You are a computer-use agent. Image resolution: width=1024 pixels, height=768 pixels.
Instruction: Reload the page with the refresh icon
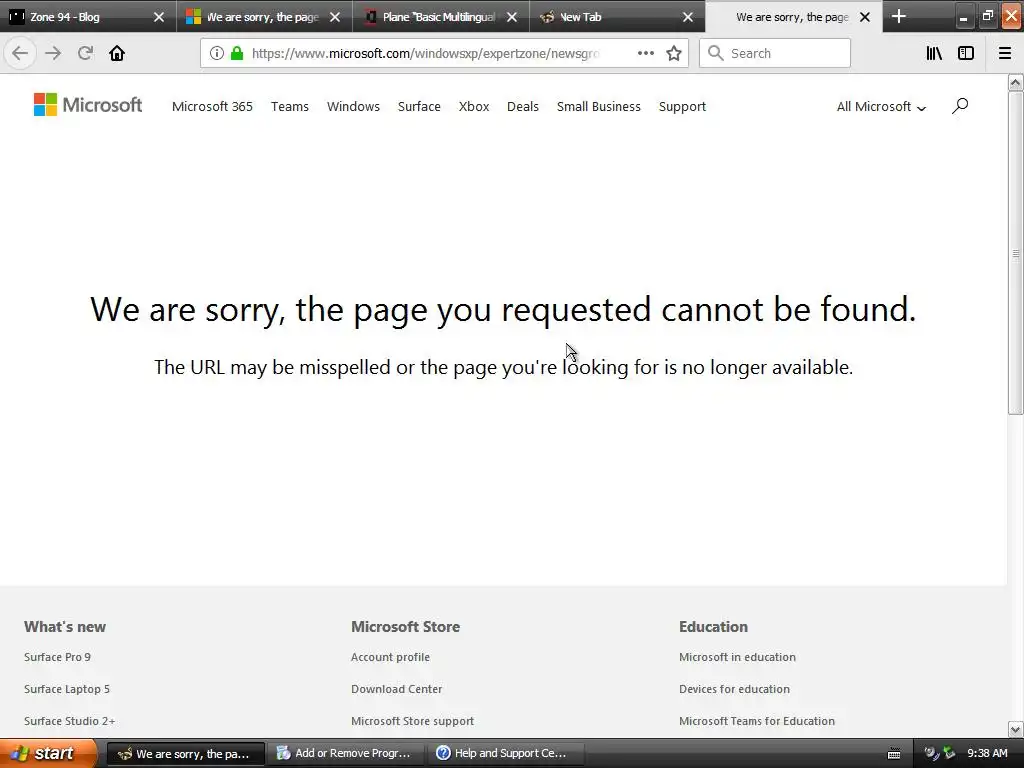click(x=85, y=53)
